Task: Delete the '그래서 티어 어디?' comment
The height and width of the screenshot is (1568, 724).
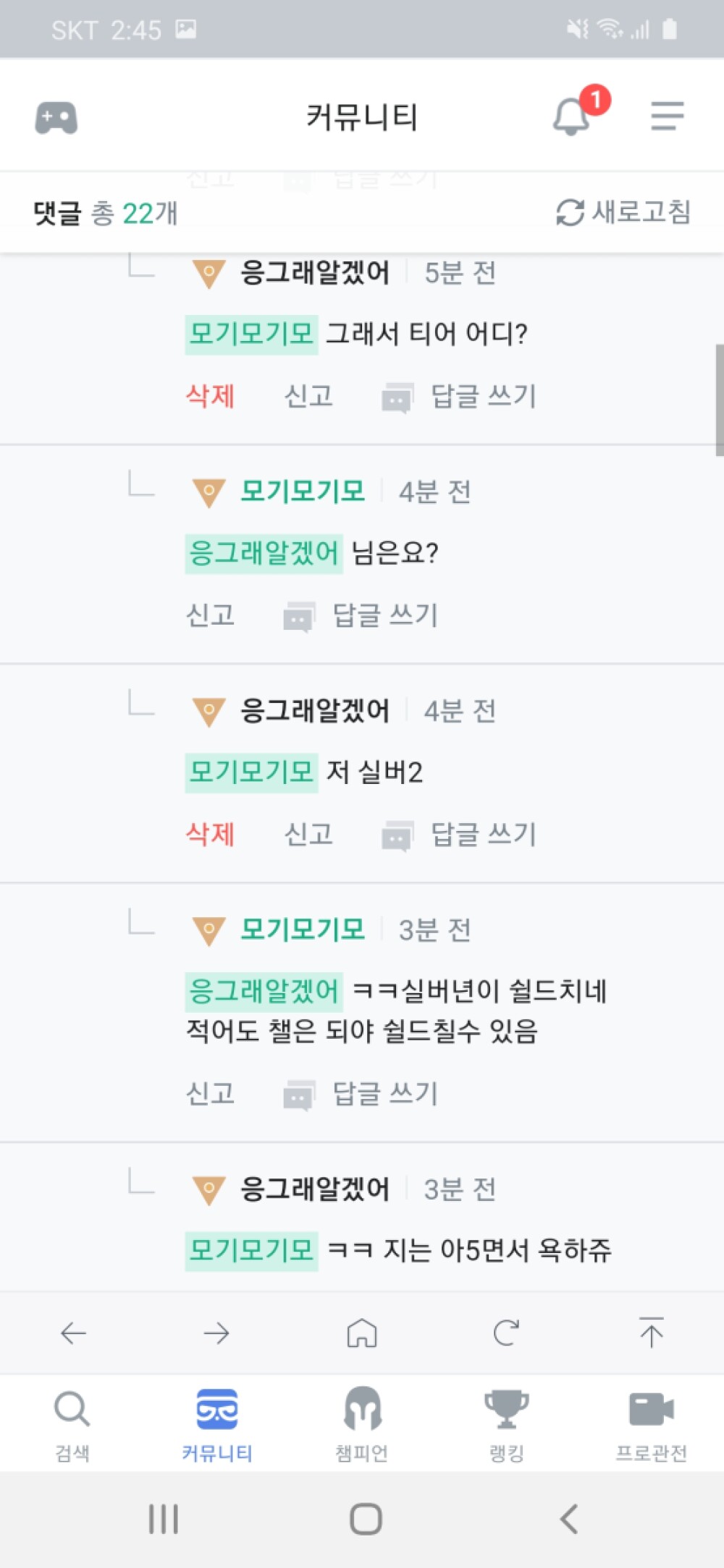Action: (x=210, y=396)
